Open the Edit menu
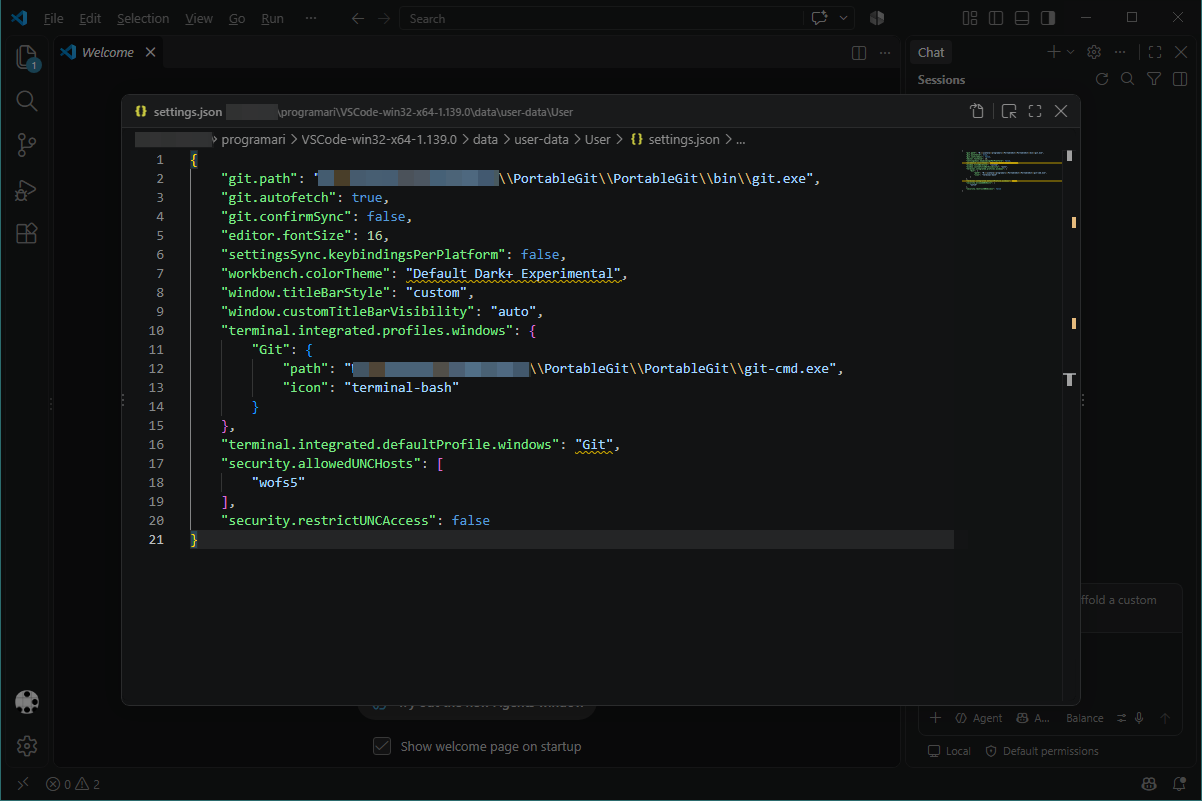This screenshot has width=1202, height=801. pos(90,18)
